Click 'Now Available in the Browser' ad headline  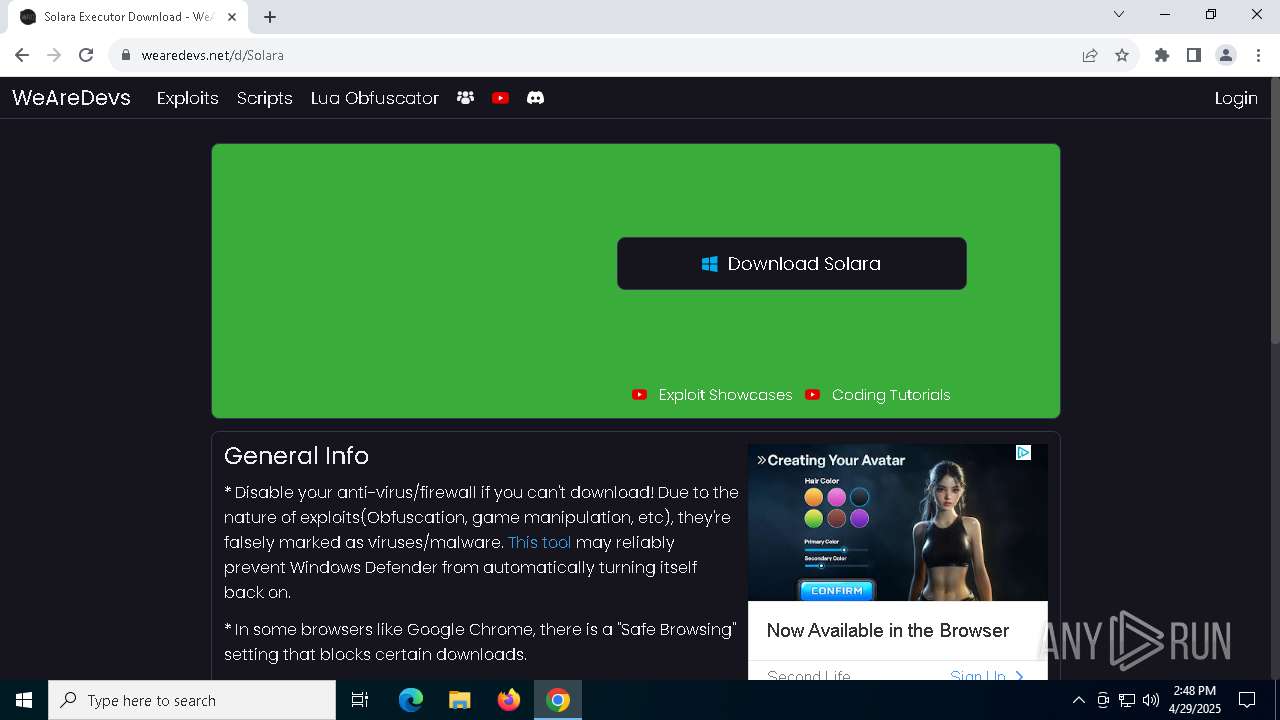[888, 631]
